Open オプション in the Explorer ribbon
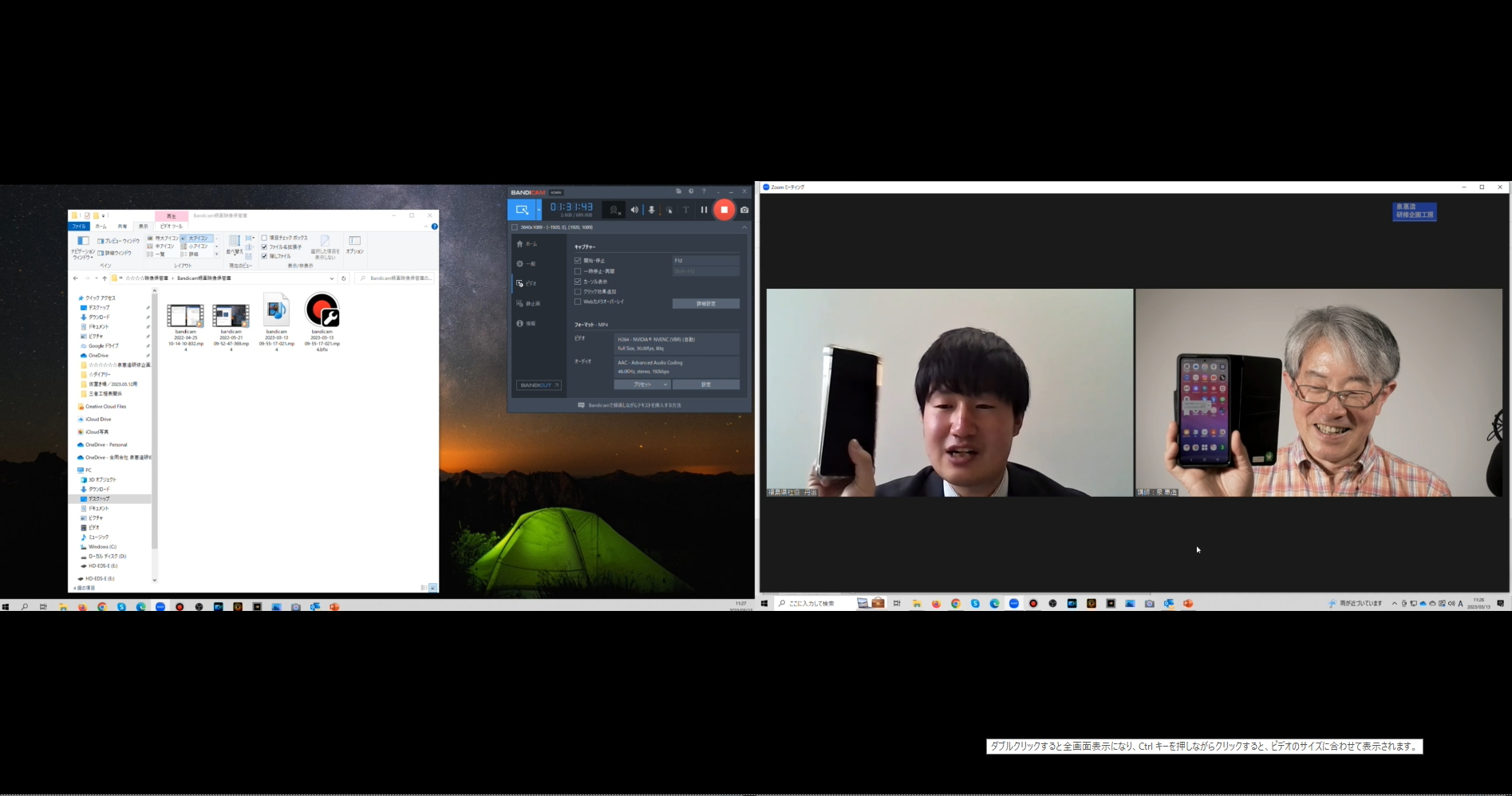 (355, 244)
